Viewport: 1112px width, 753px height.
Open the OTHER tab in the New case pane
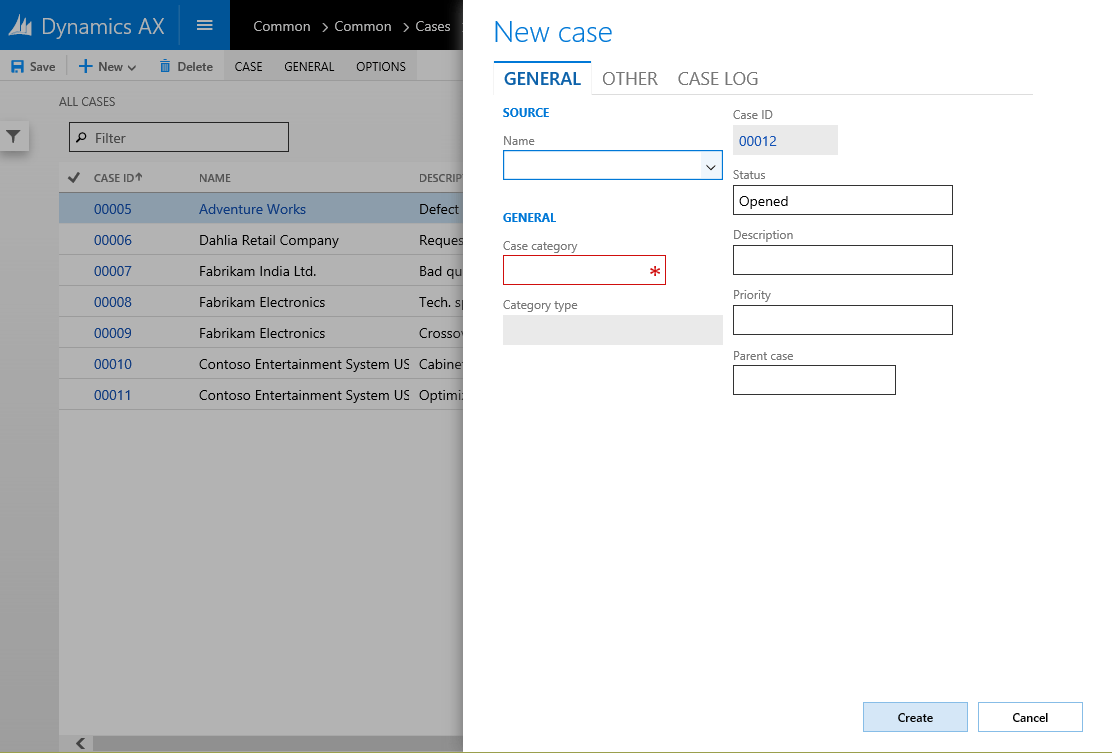pos(630,78)
